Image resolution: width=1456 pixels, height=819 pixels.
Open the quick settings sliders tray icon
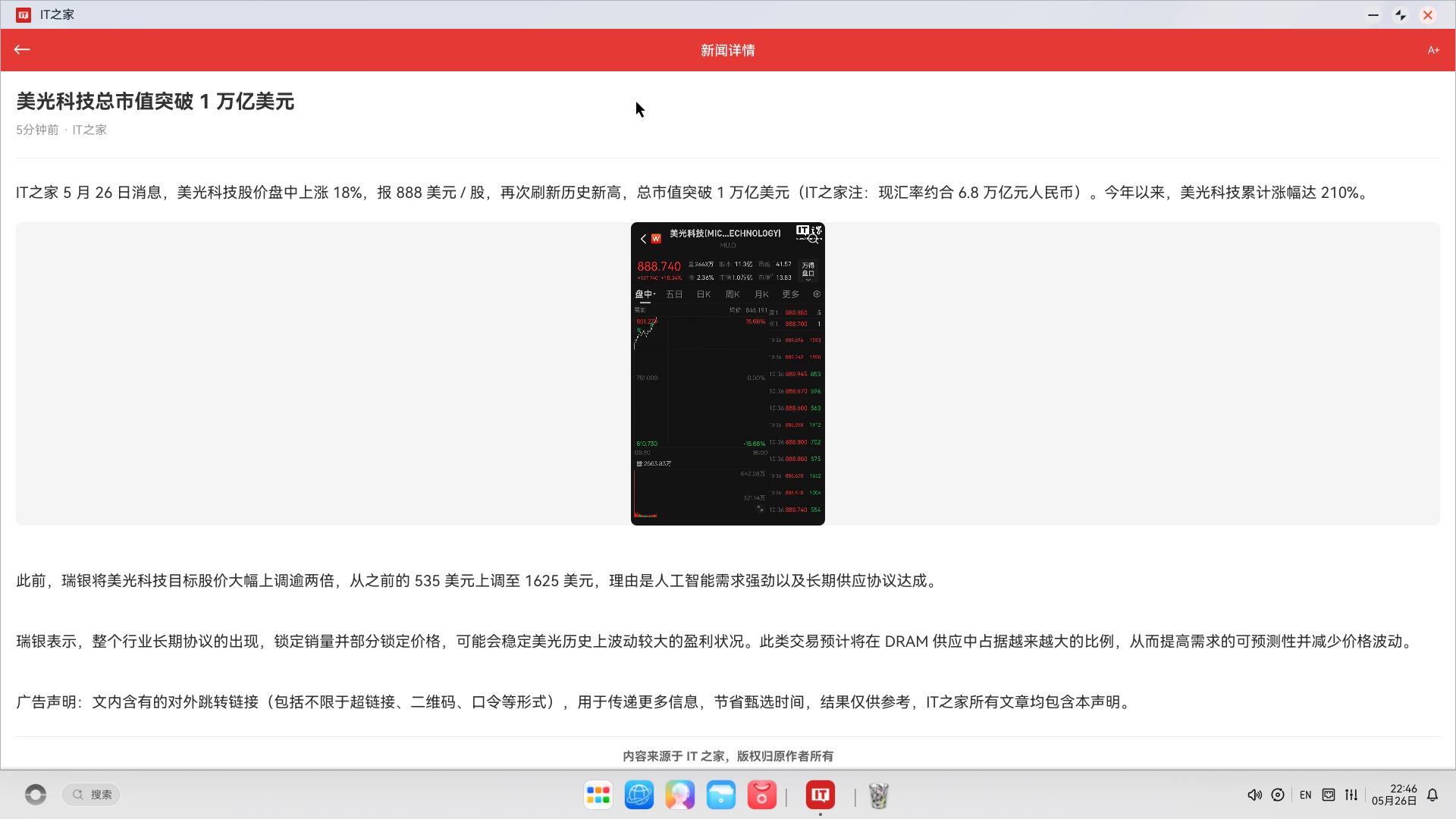(1351, 795)
